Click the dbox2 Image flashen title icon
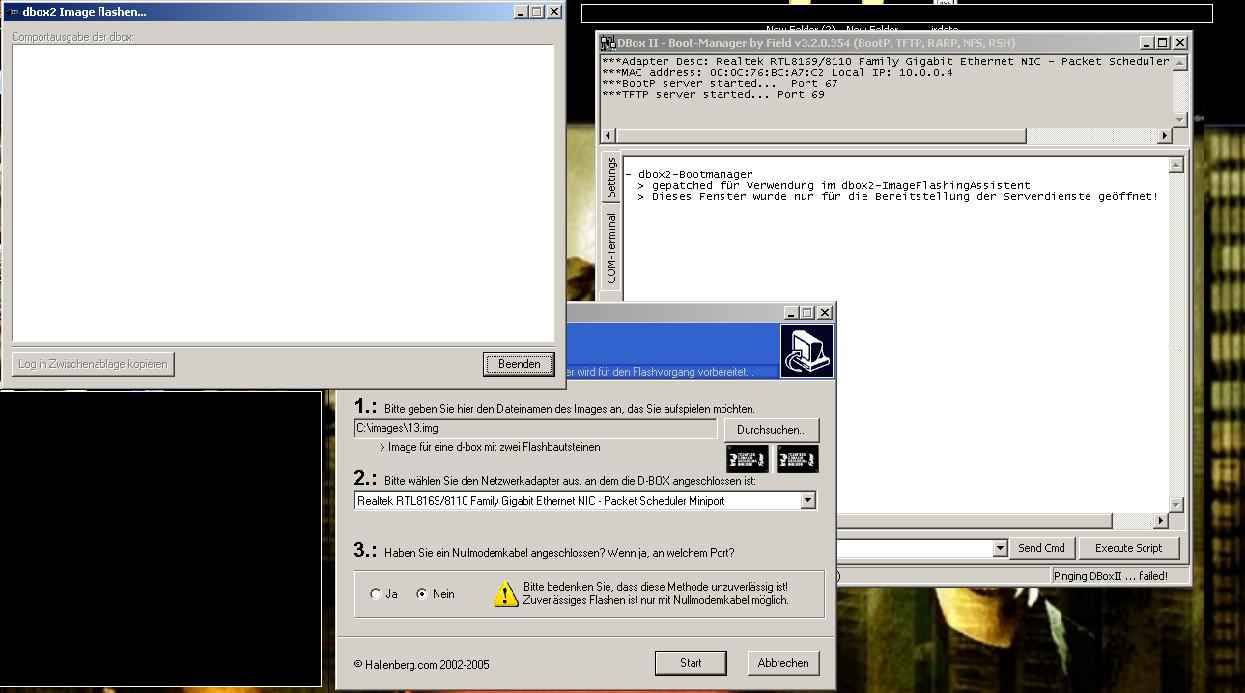 click(13, 12)
